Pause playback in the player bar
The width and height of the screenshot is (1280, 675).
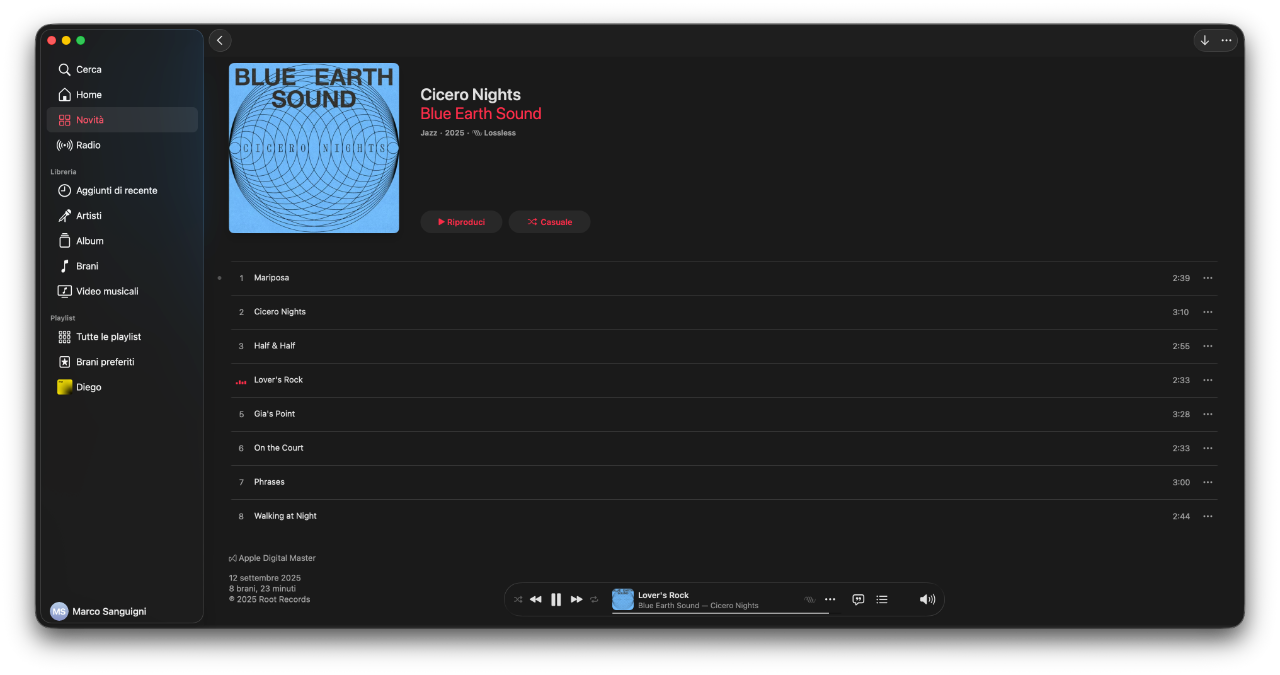click(x=556, y=600)
